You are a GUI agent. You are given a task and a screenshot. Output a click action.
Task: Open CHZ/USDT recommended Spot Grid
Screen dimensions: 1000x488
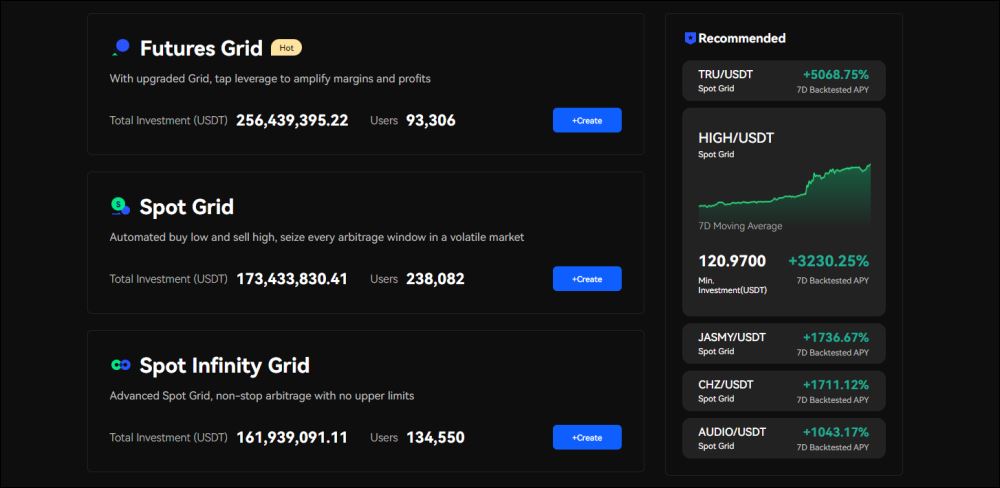(x=783, y=391)
